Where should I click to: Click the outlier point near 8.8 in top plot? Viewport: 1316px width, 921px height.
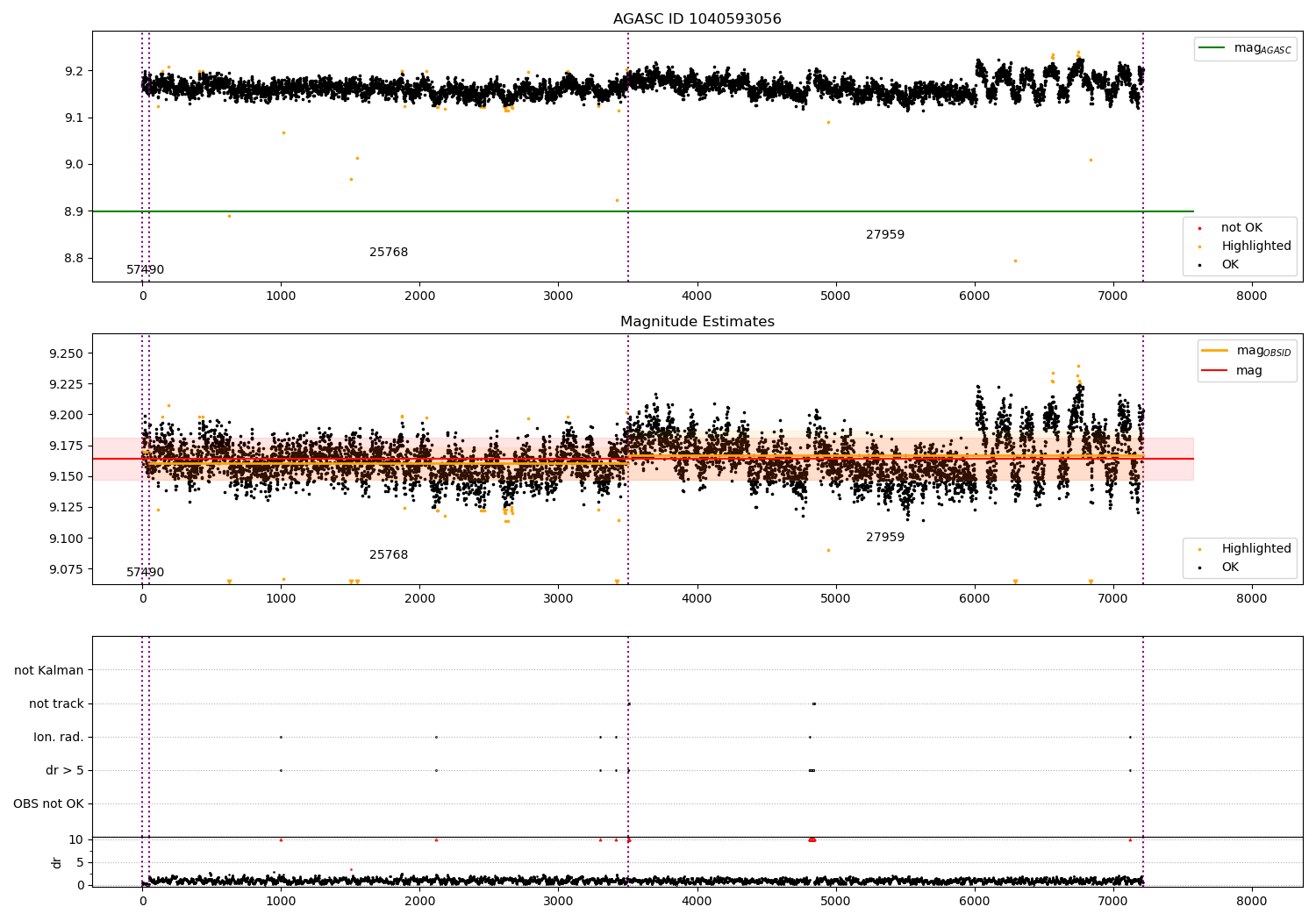coord(1015,261)
